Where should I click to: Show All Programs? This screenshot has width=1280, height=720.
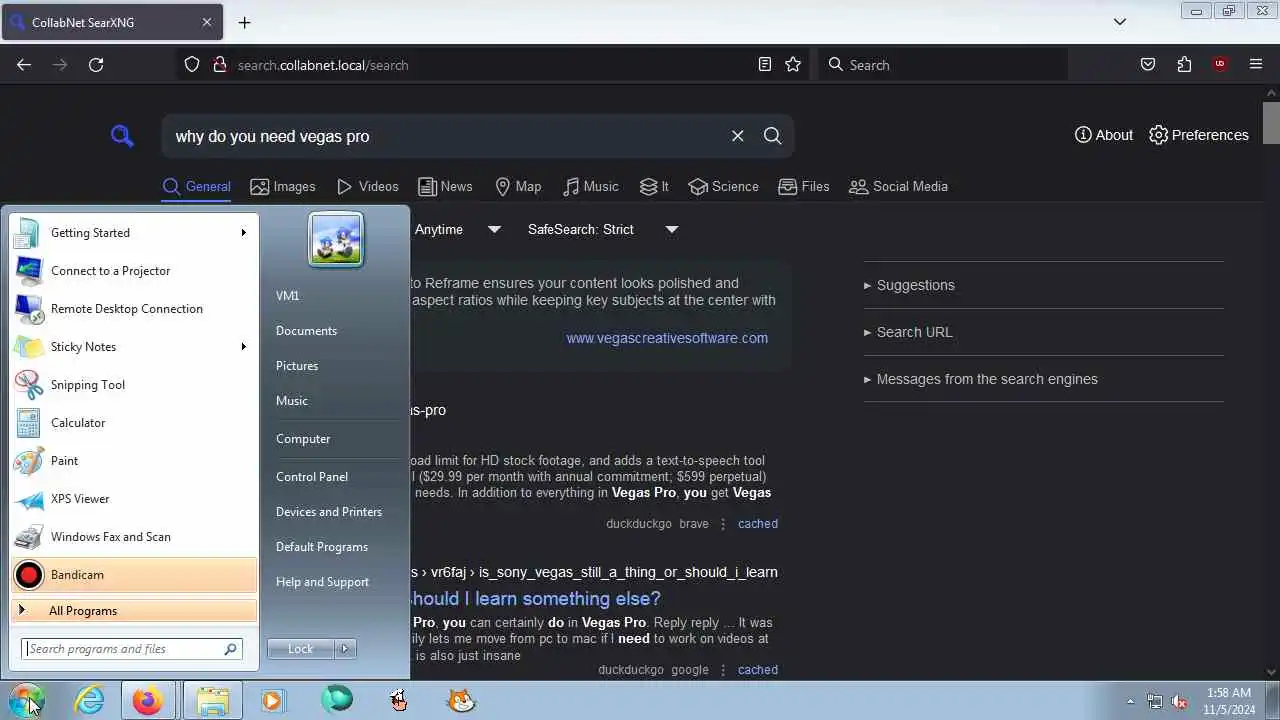point(133,610)
